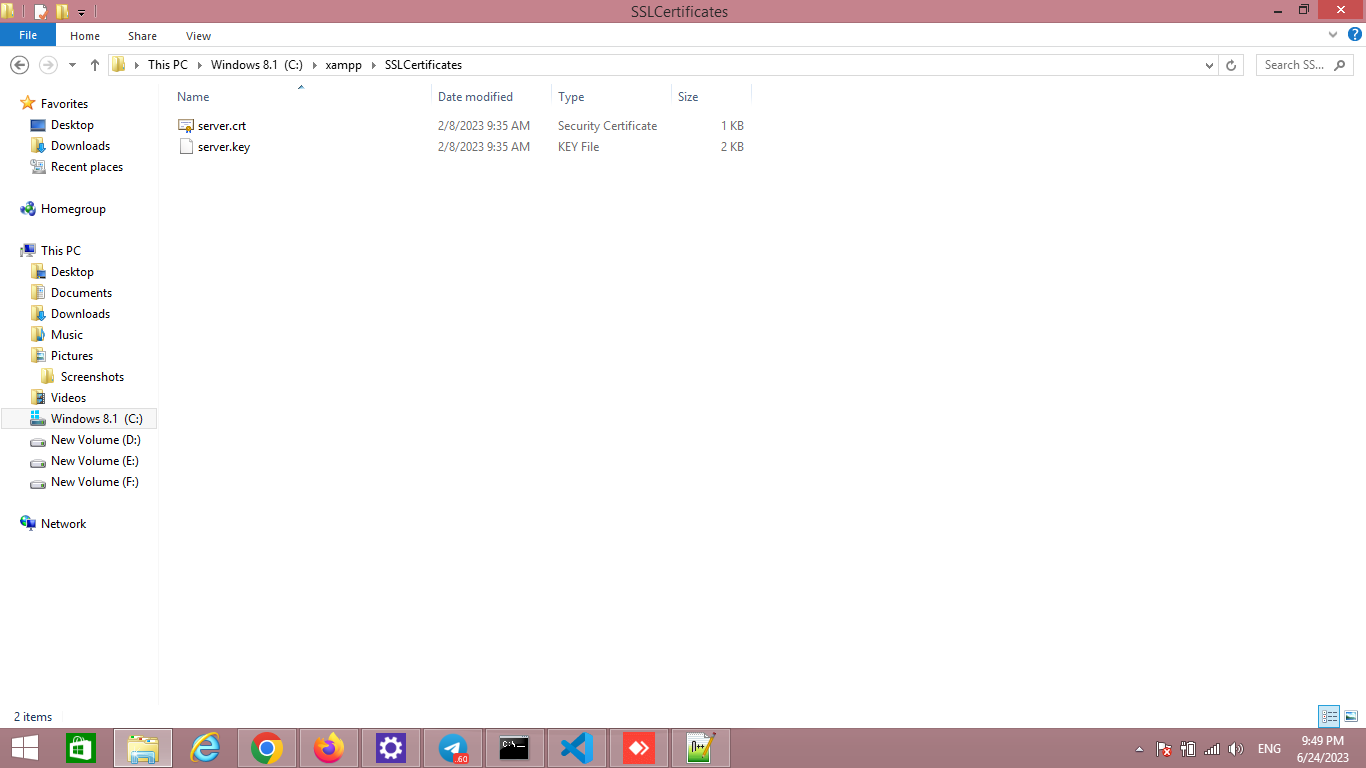The height and width of the screenshot is (768, 1366).
Task: Open the View ribbon tab
Action: (x=198, y=36)
